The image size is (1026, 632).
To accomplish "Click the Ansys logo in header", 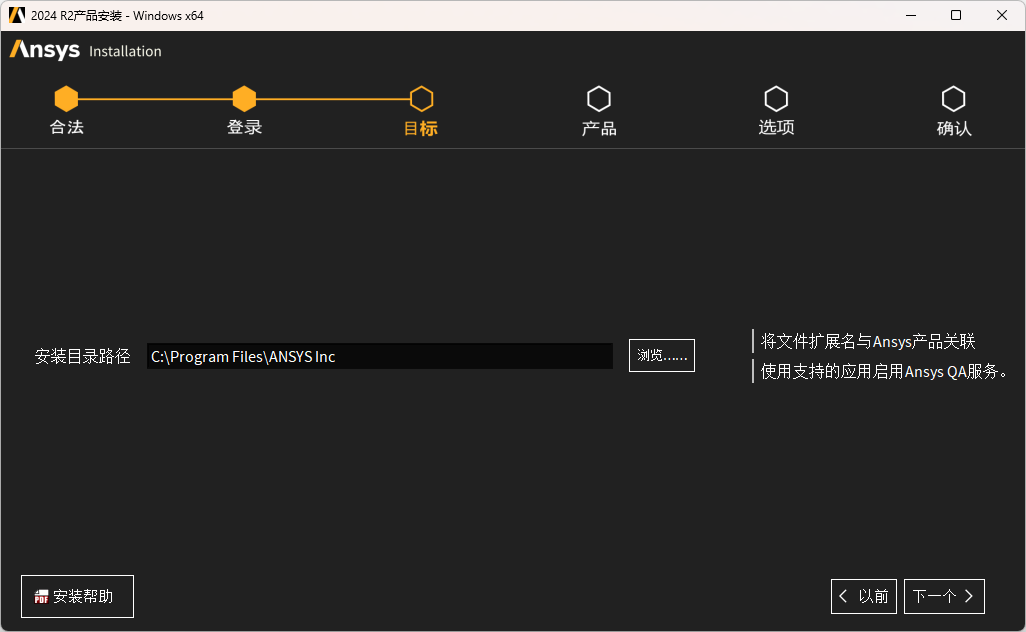I will 44,50.
